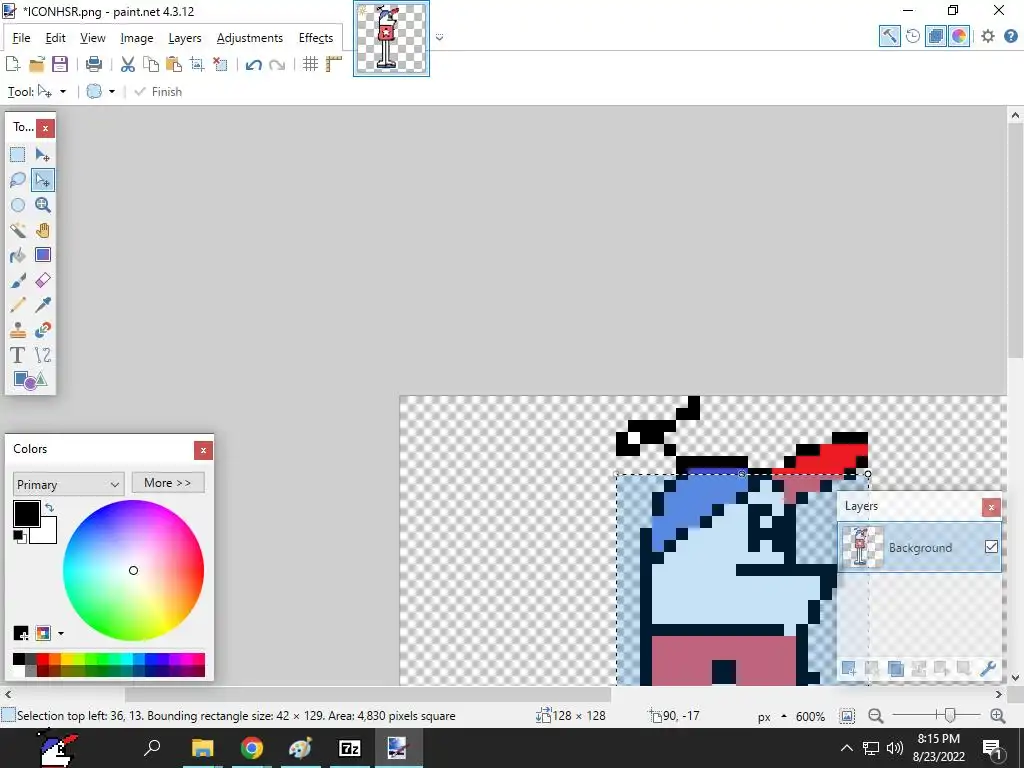Open the Primary color selector dropdown
The height and width of the screenshot is (768, 1024).
coord(68,485)
